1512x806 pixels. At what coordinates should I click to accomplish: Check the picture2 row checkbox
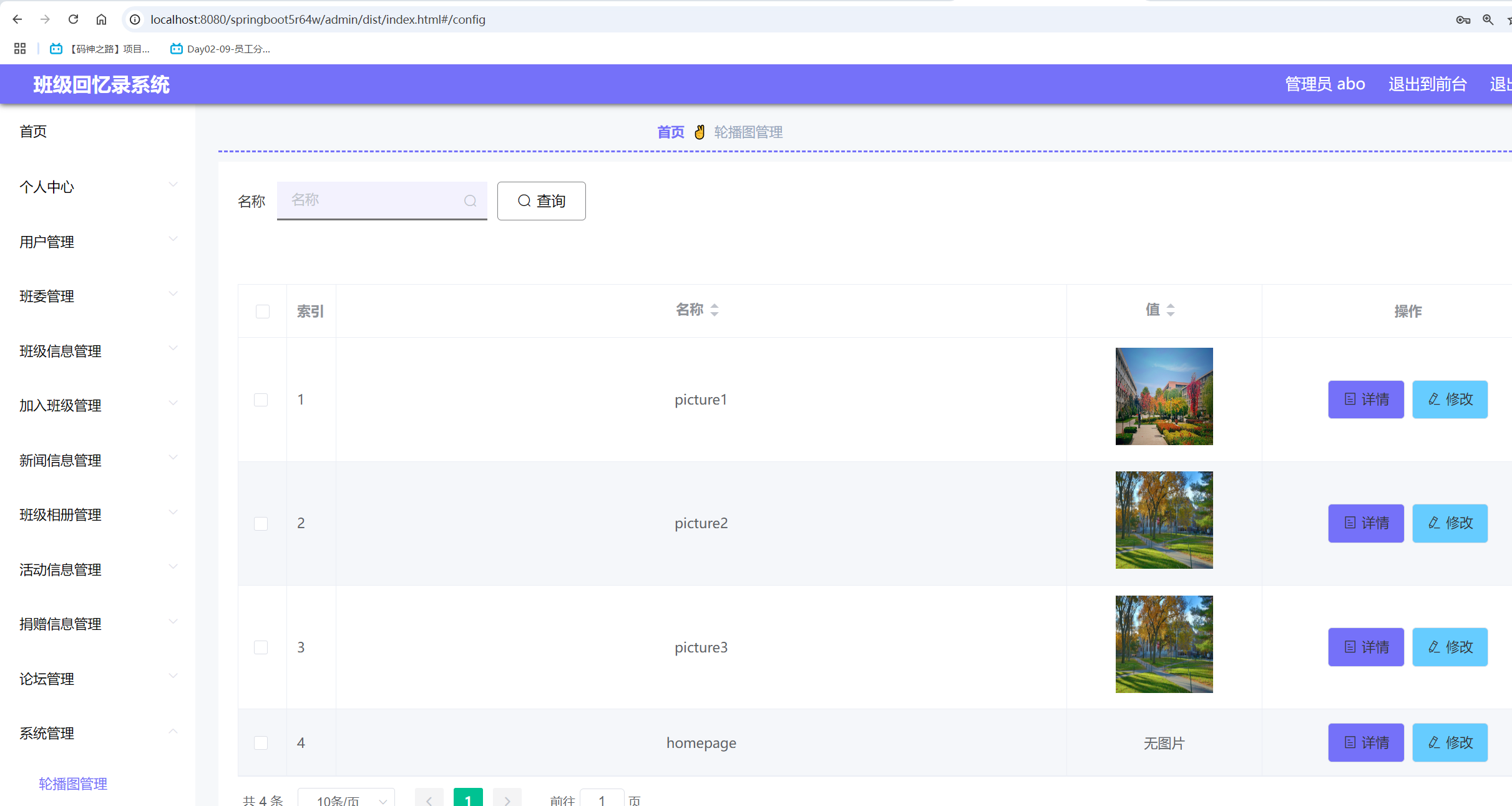pyautogui.click(x=261, y=523)
